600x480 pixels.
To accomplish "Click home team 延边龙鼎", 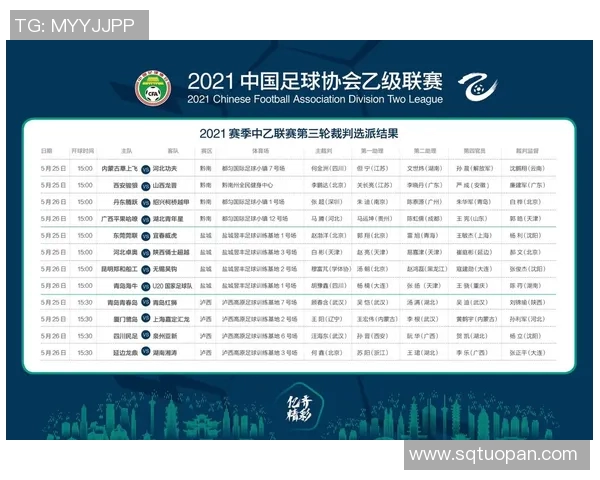I will click(125, 353).
